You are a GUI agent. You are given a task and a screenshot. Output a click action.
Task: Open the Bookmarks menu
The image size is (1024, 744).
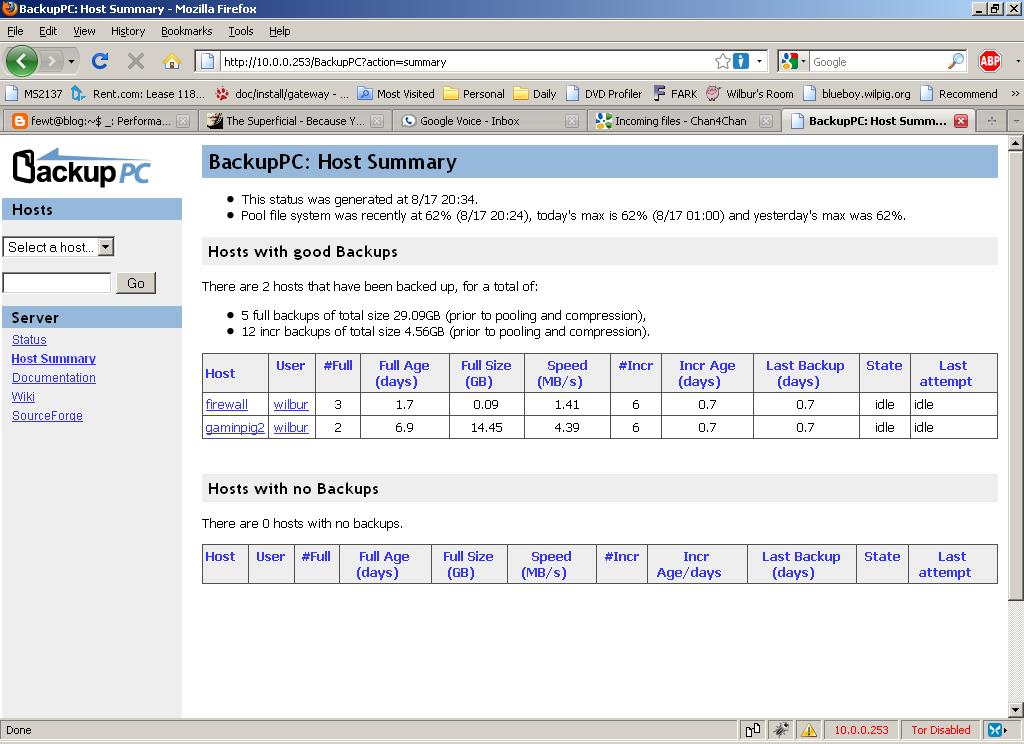[x=186, y=31]
